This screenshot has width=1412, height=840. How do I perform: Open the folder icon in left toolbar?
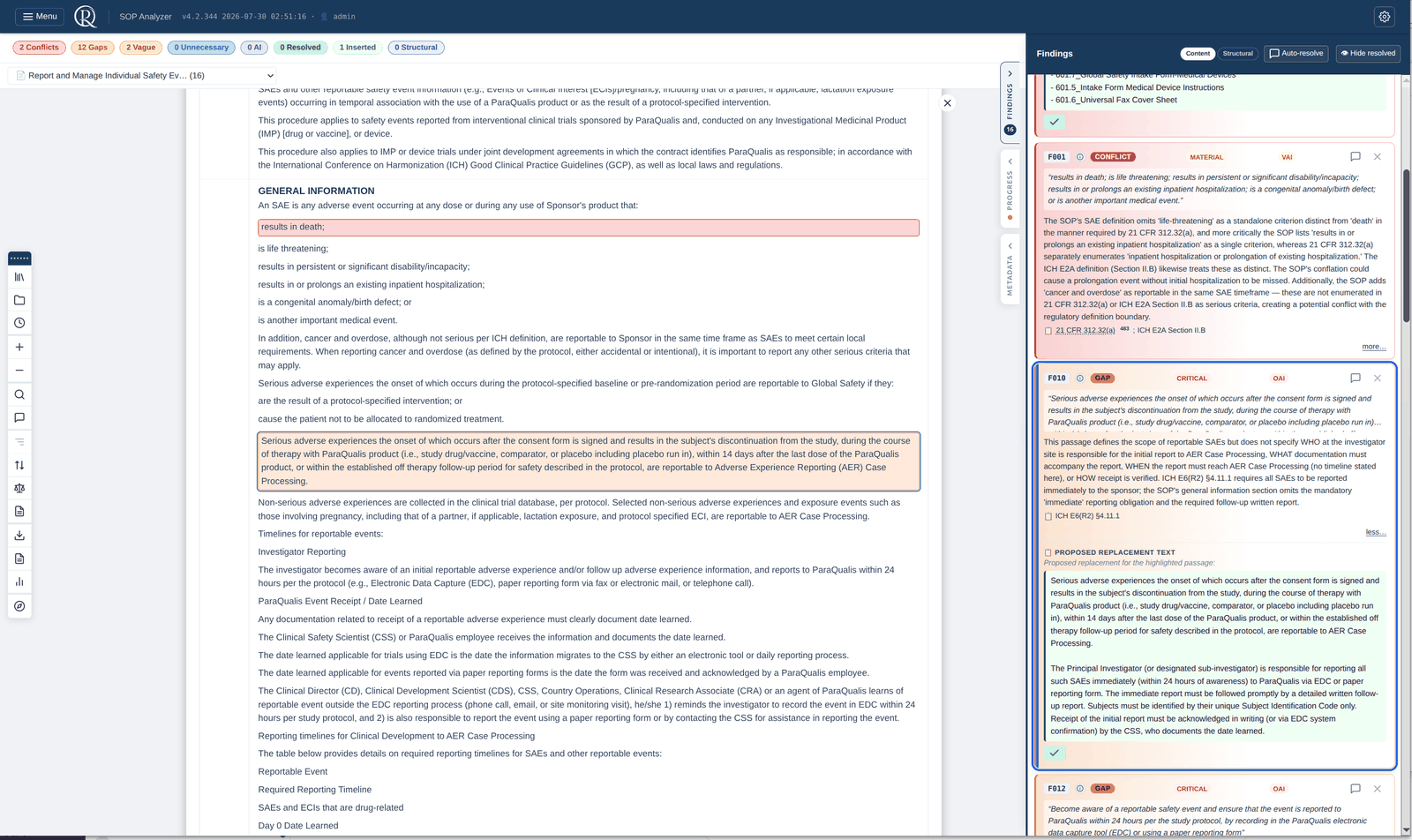pos(19,300)
